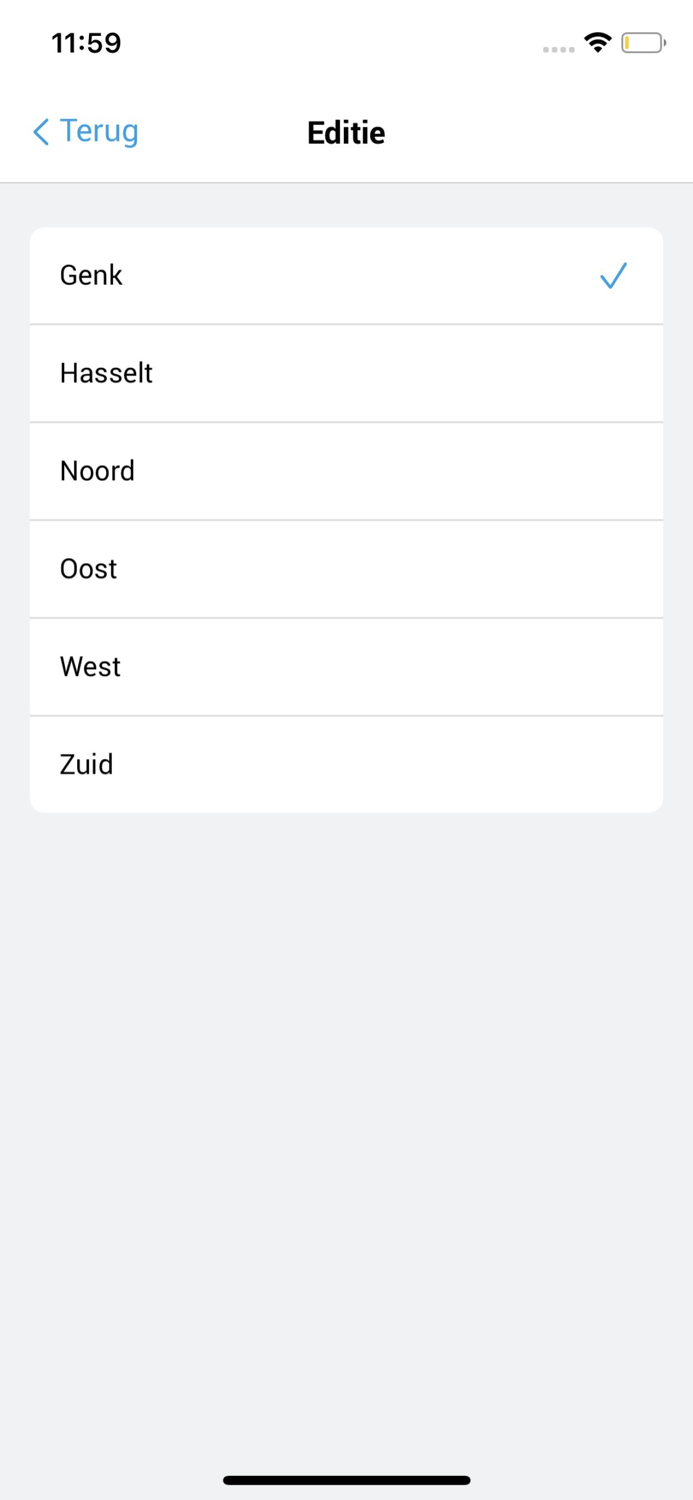The image size is (693, 1500).
Task: Tap the back chevron icon next to Terug
Action: point(39,131)
